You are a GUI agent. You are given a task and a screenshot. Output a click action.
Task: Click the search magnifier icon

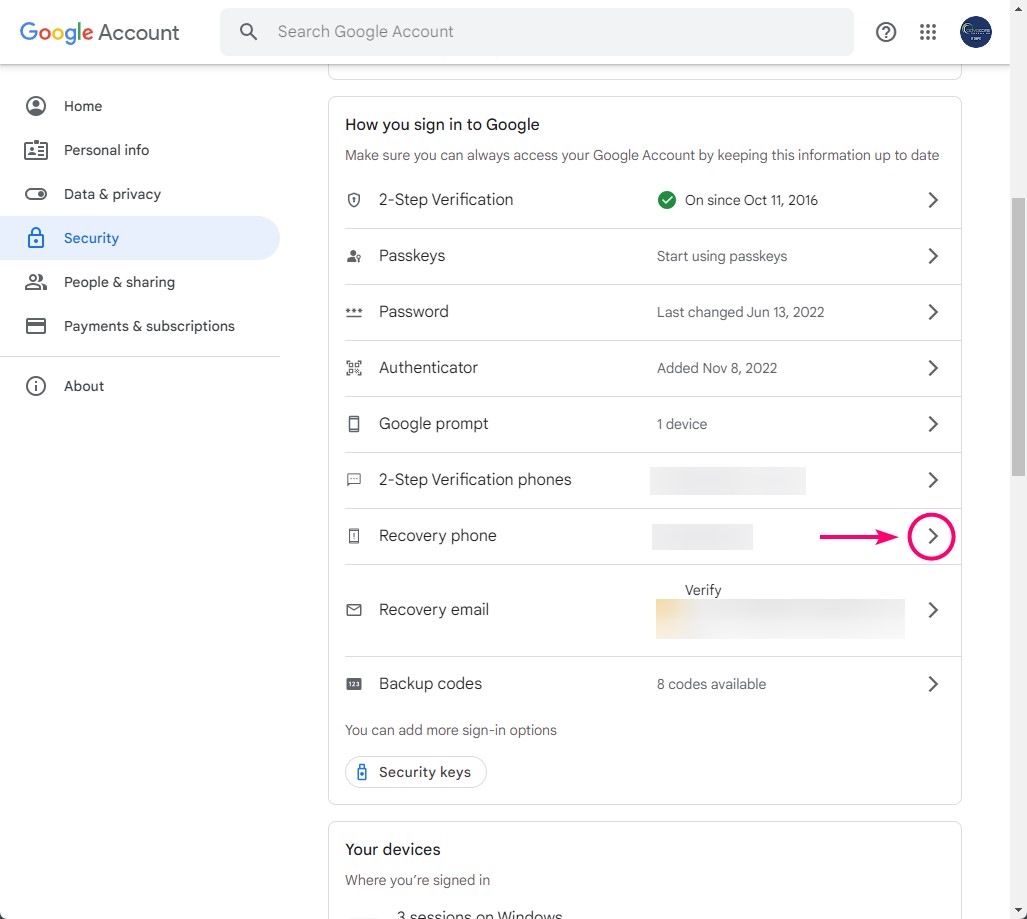tap(248, 31)
